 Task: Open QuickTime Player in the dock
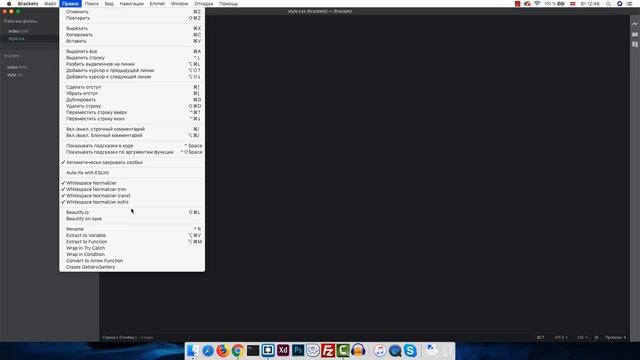395,350
